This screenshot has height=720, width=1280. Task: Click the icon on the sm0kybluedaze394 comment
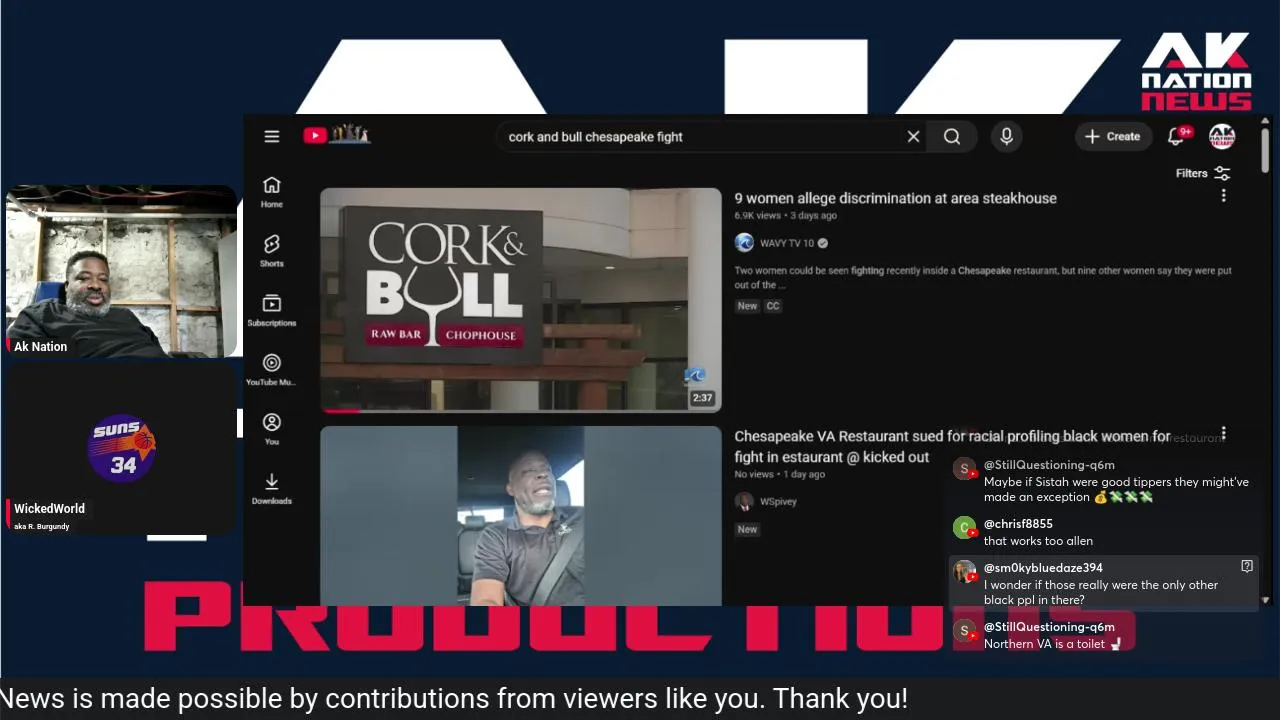1247,566
